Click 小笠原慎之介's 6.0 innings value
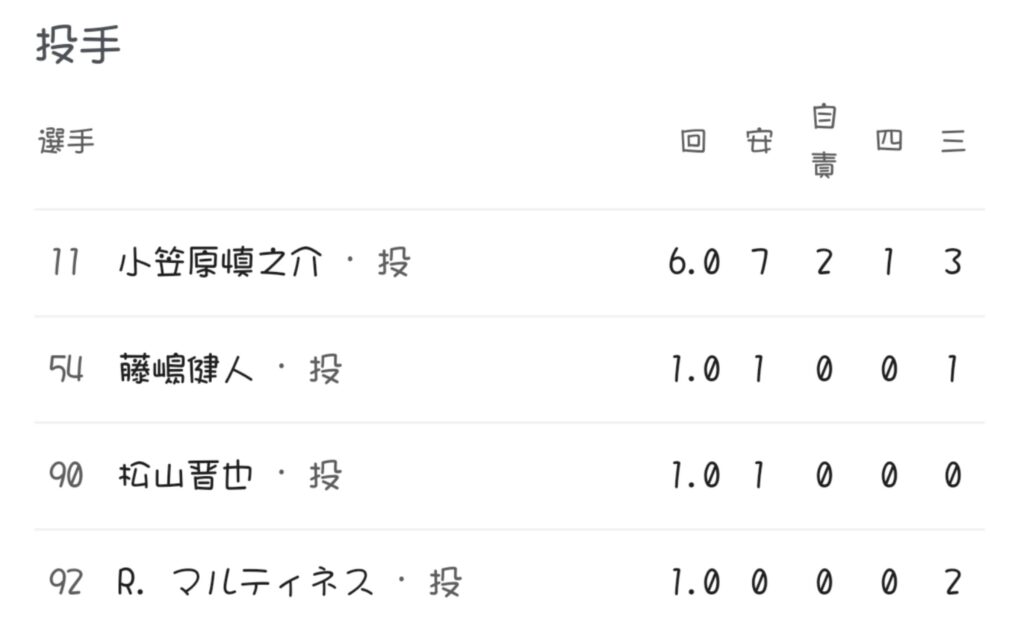 [694, 263]
